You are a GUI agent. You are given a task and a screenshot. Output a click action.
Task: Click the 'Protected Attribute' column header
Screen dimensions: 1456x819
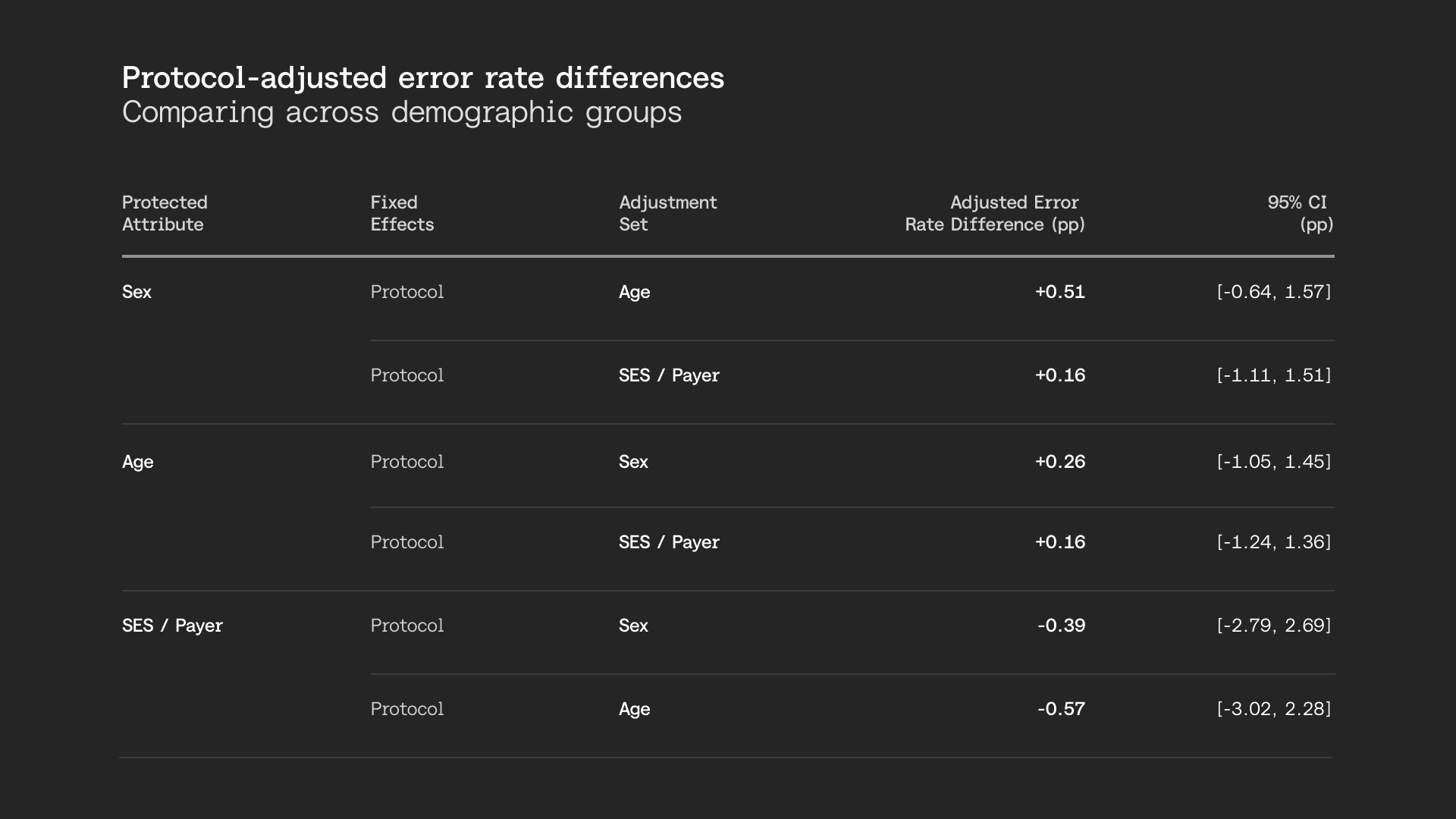165,213
